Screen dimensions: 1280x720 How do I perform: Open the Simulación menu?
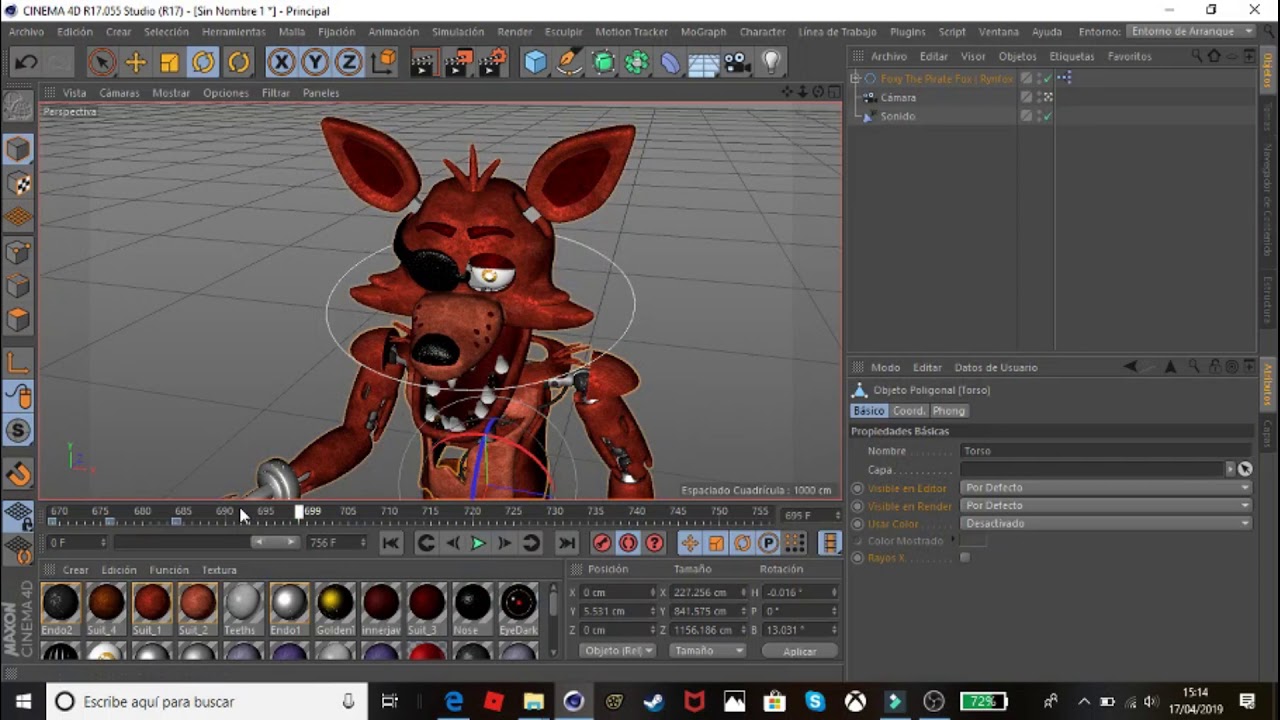coord(458,32)
